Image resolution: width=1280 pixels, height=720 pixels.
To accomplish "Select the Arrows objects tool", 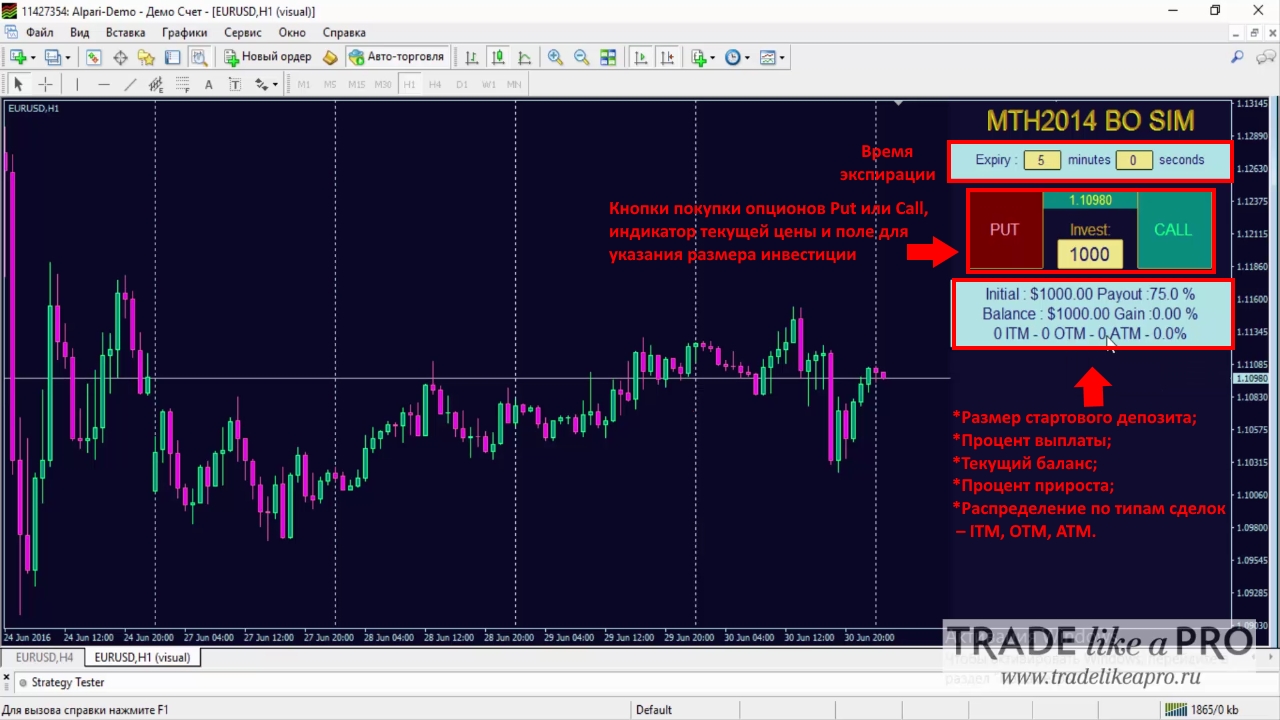I will (261, 84).
